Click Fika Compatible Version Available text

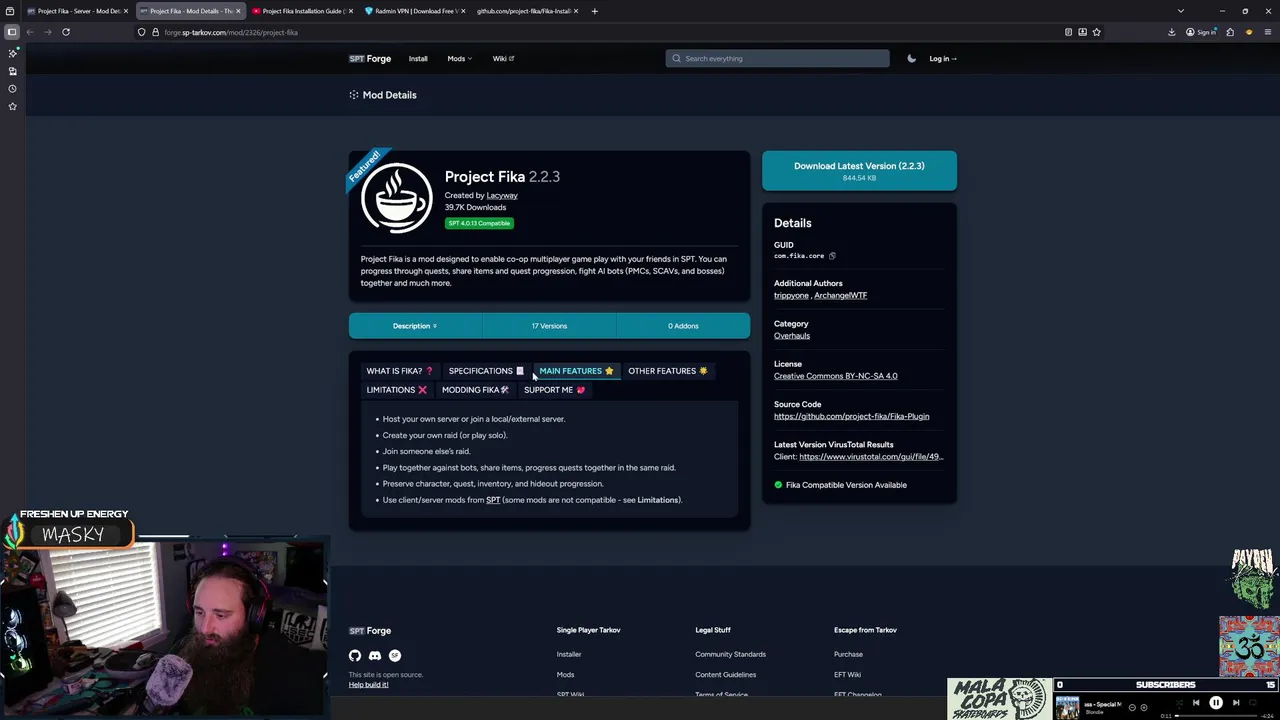point(846,485)
